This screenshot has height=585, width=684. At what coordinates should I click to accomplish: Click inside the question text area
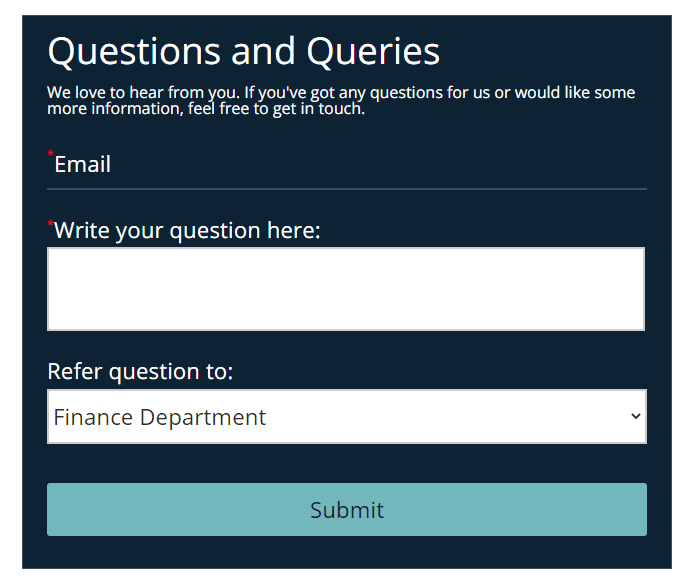(346, 289)
